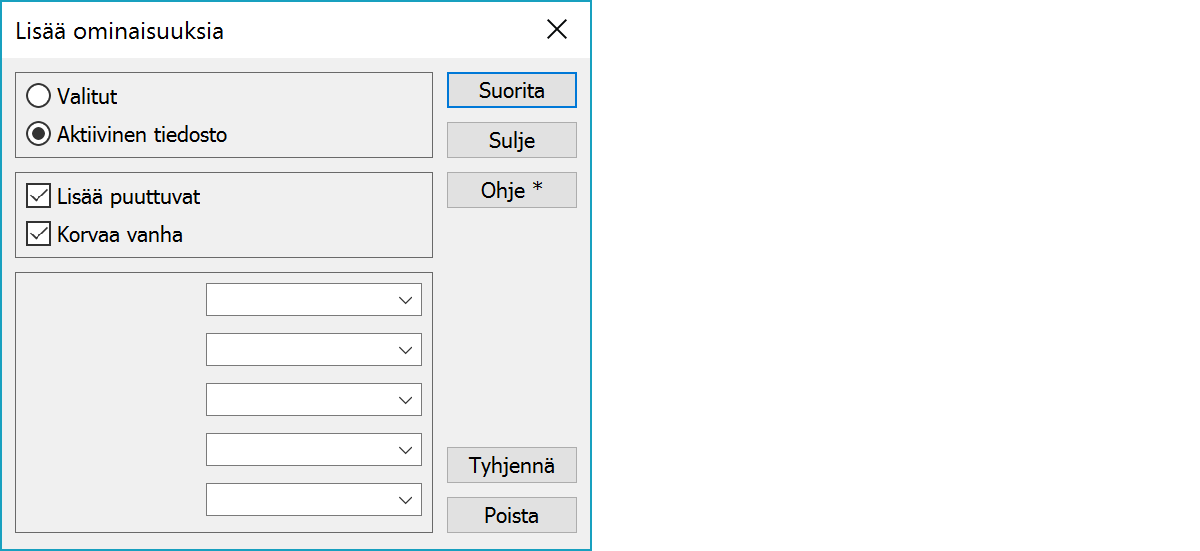Focus the last combo box text area
Screen dimensions: 1200x551
(x=298, y=500)
